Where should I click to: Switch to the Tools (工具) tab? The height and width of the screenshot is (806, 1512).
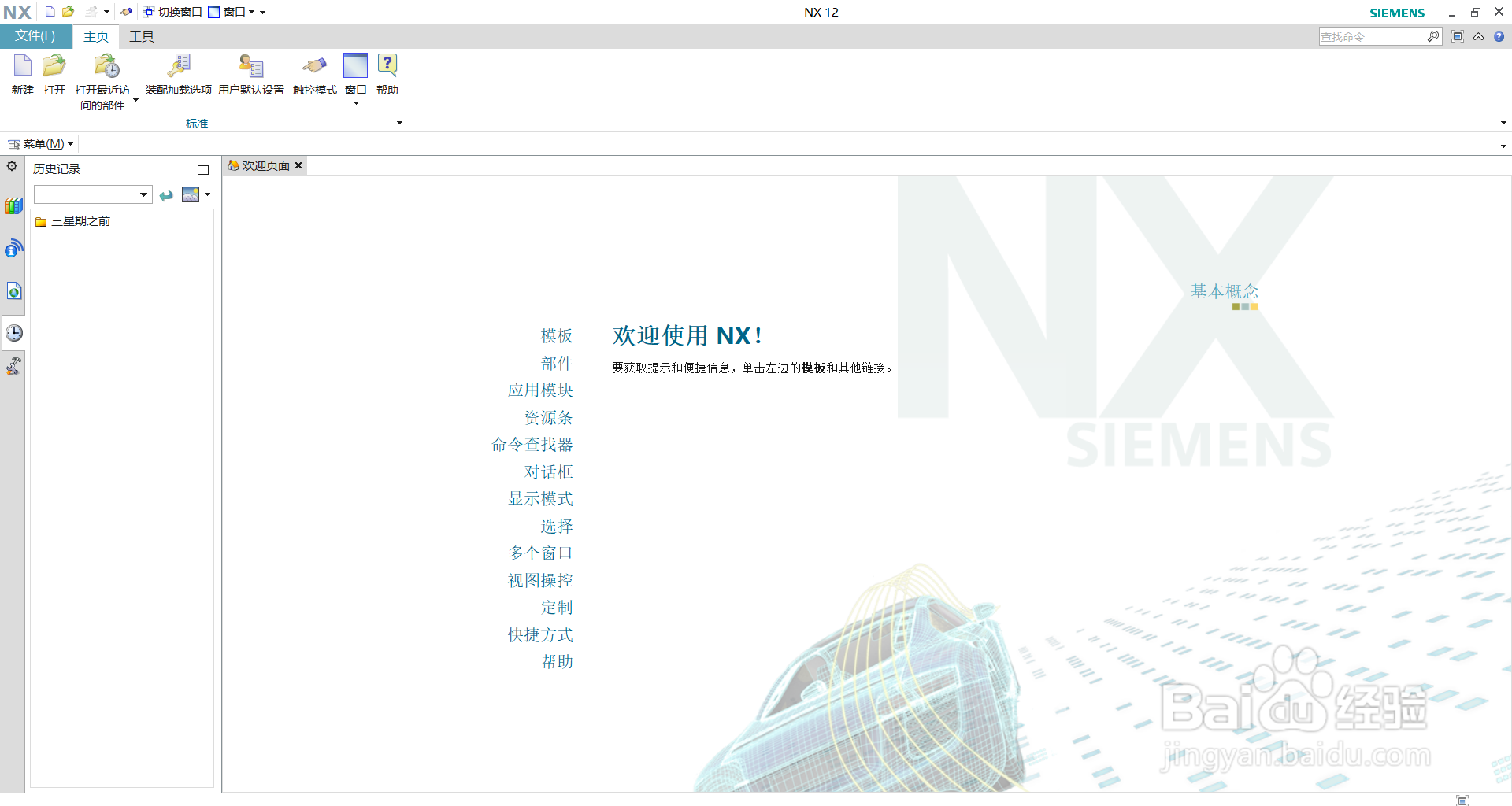[x=142, y=36]
